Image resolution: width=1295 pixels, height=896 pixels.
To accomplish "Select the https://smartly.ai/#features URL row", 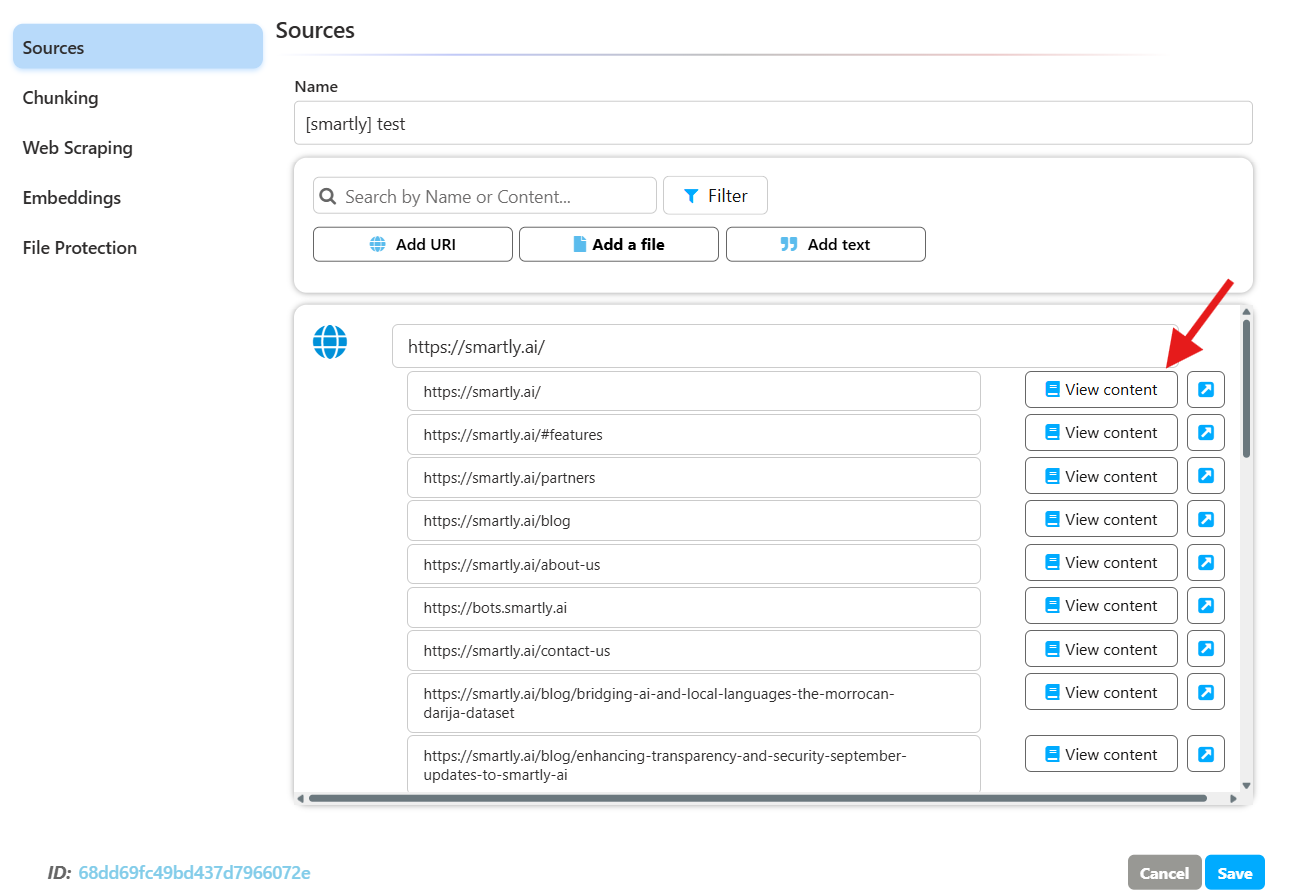I will pos(694,434).
